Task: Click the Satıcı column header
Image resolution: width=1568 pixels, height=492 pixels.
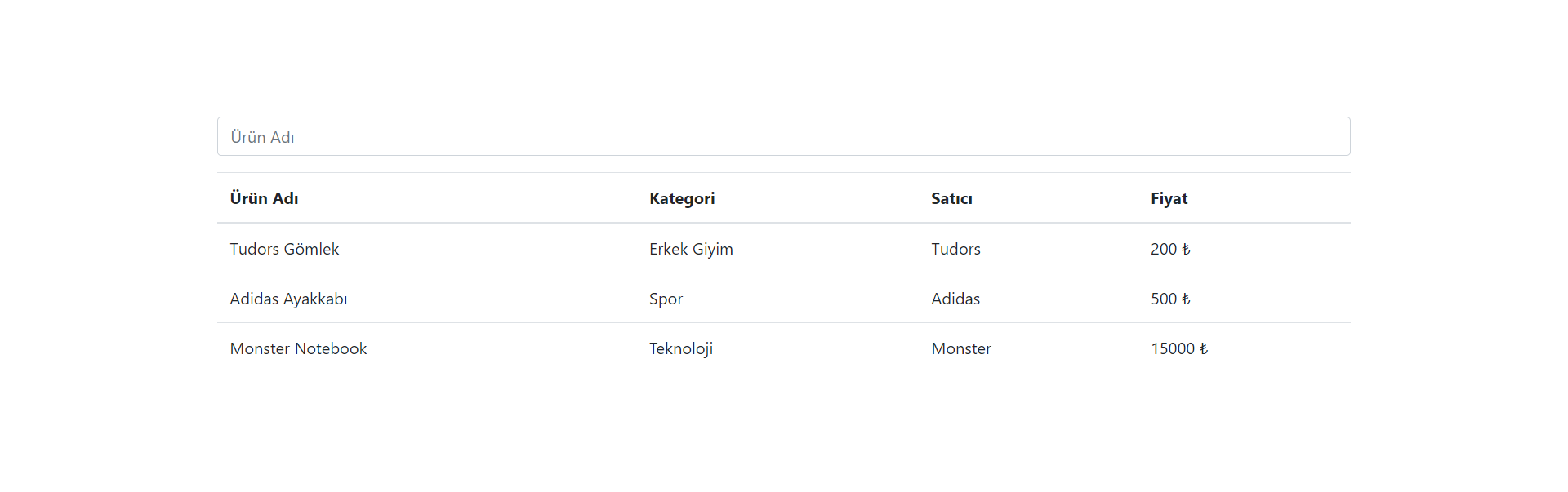Action: (951, 199)
